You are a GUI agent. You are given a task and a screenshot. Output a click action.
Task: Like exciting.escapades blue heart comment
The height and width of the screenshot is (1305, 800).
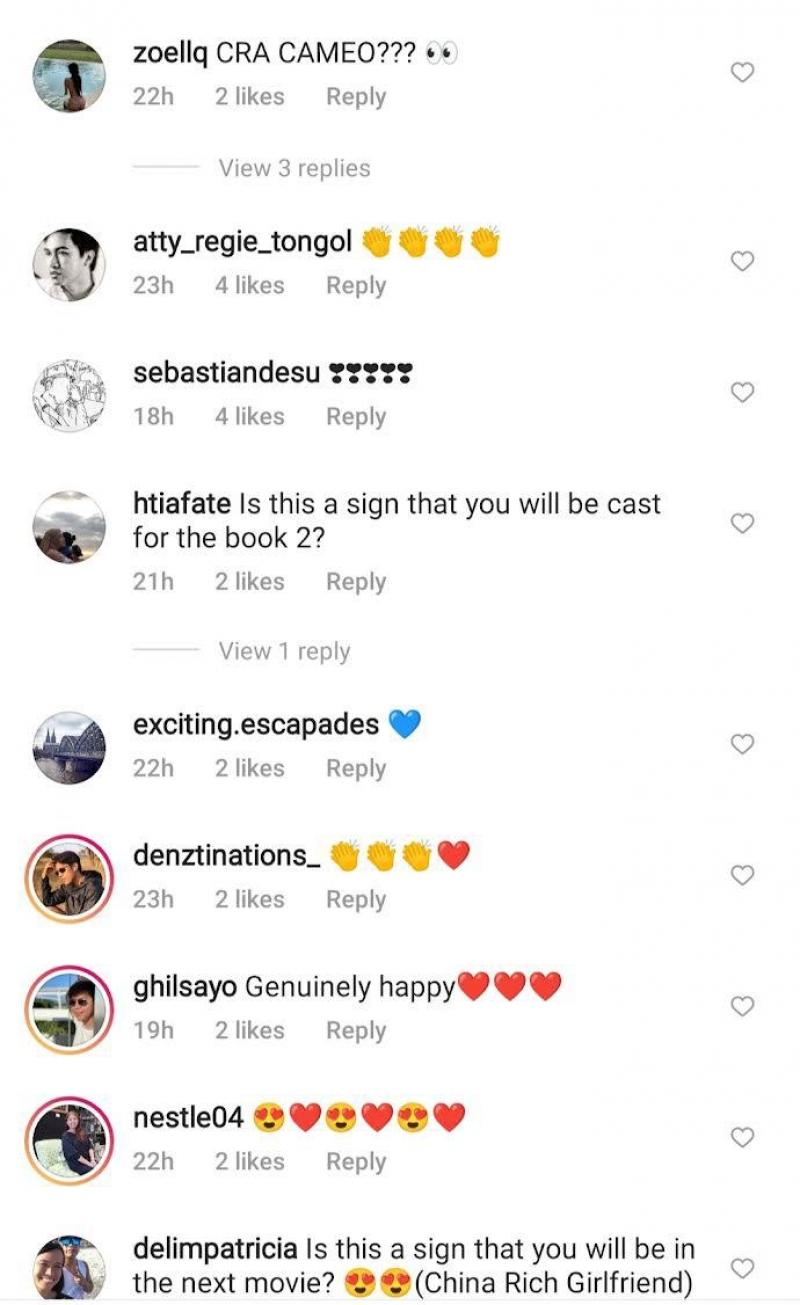742,744
